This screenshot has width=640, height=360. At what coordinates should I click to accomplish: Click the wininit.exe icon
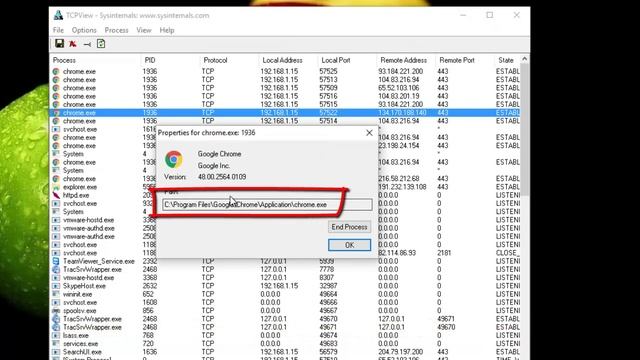point(56,294)
